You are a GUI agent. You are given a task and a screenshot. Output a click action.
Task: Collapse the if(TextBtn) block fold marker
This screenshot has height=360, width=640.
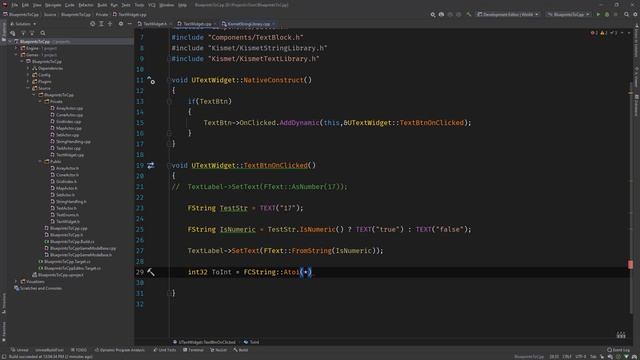169,101
